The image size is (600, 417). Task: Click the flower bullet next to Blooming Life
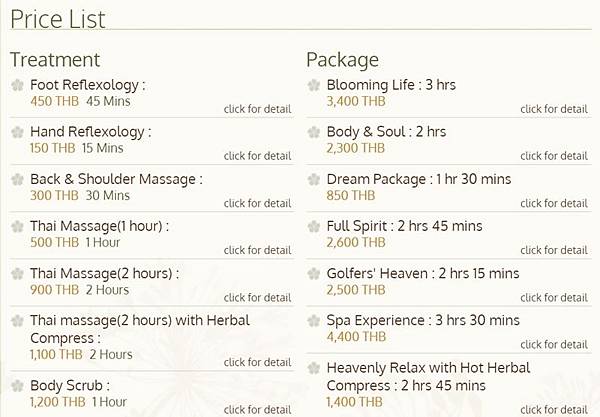coord(314,85)
